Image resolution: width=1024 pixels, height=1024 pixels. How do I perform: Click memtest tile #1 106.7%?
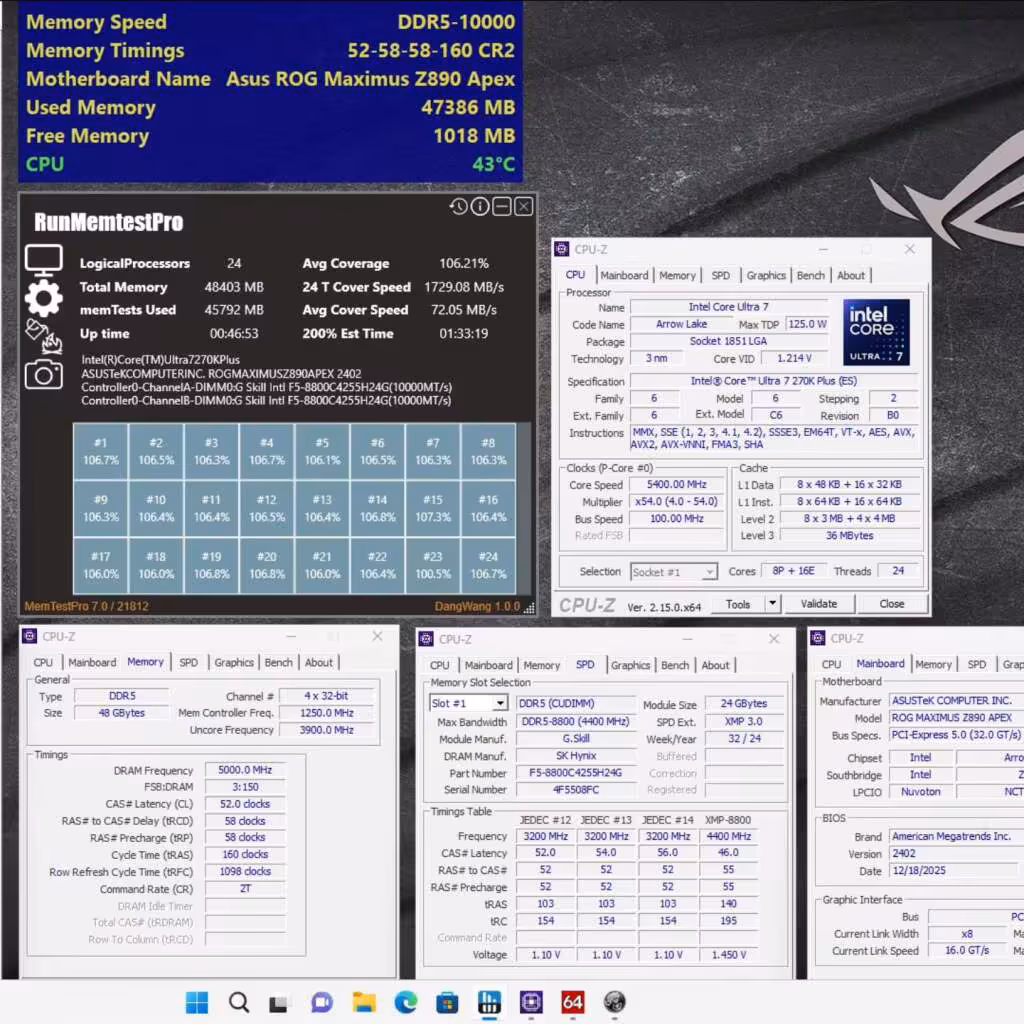pos(101,451)
